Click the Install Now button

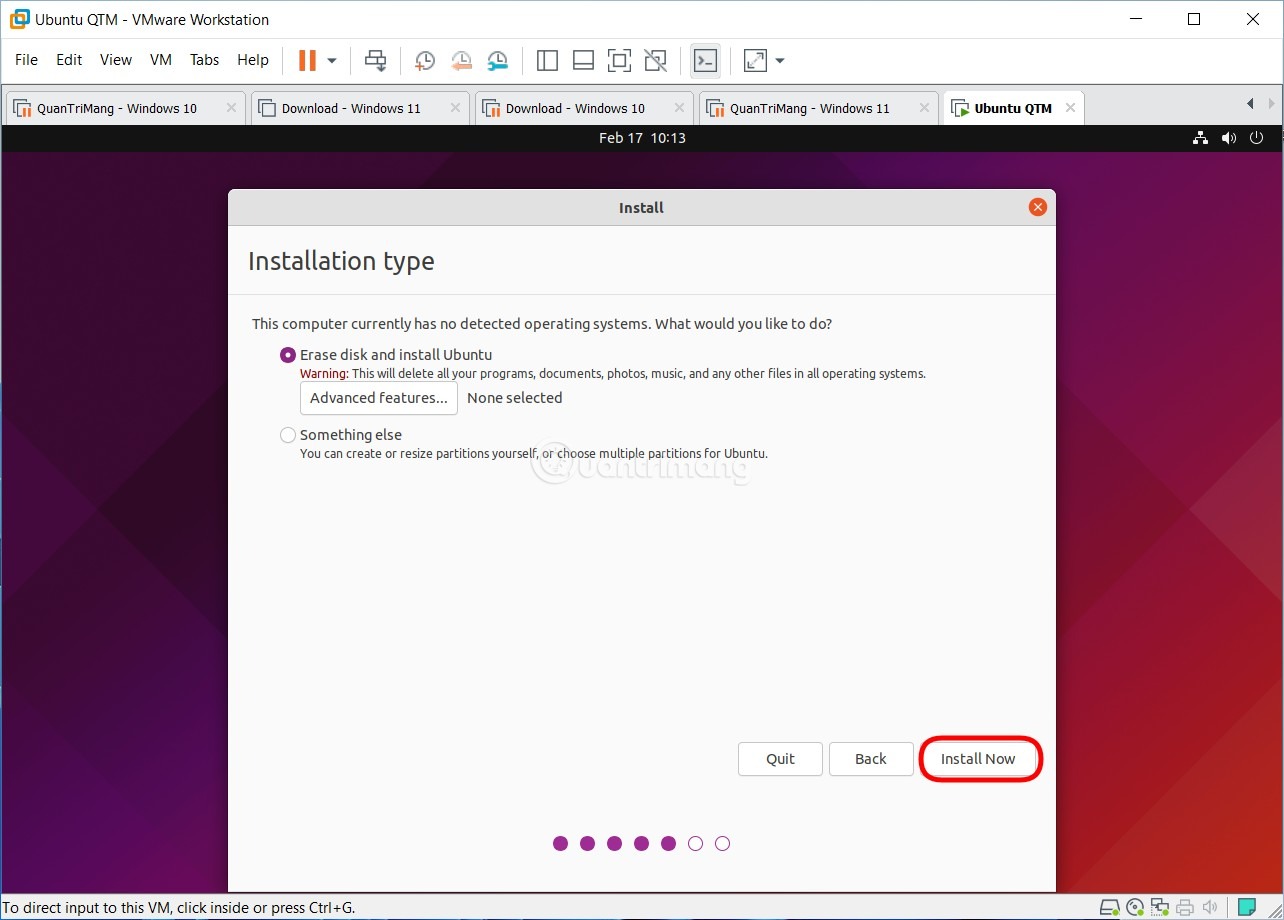point(978,759)
